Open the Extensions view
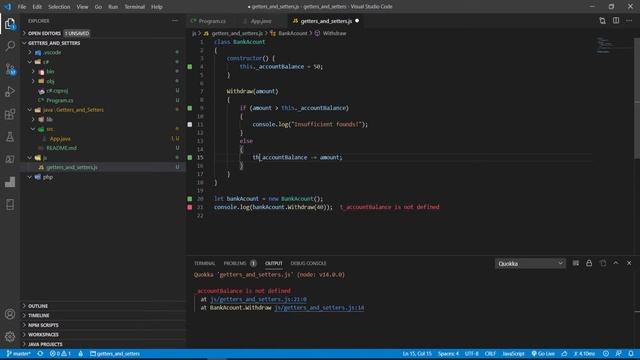 [10, 114]
